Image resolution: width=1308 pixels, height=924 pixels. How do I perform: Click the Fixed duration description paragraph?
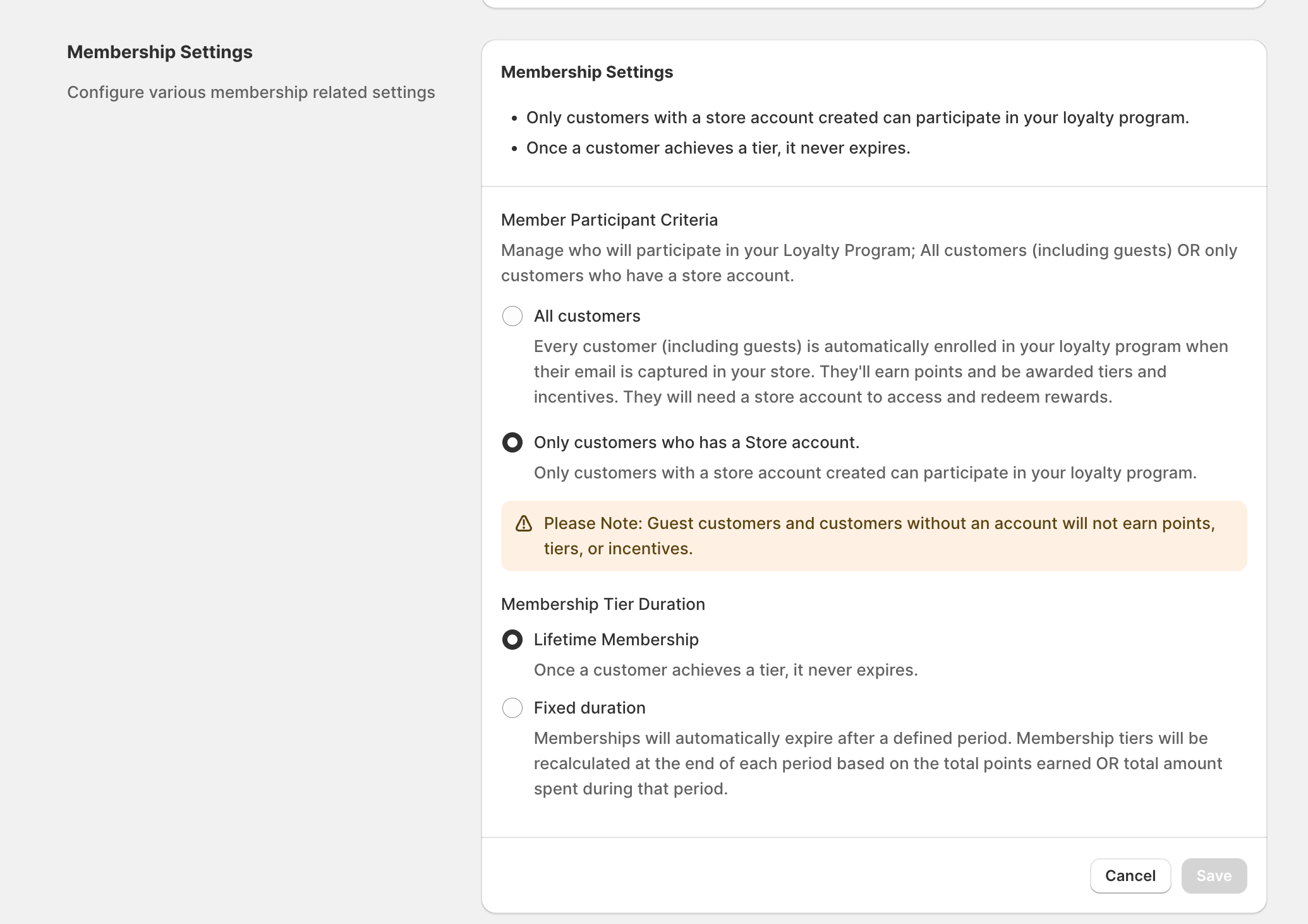click(877, 763)
